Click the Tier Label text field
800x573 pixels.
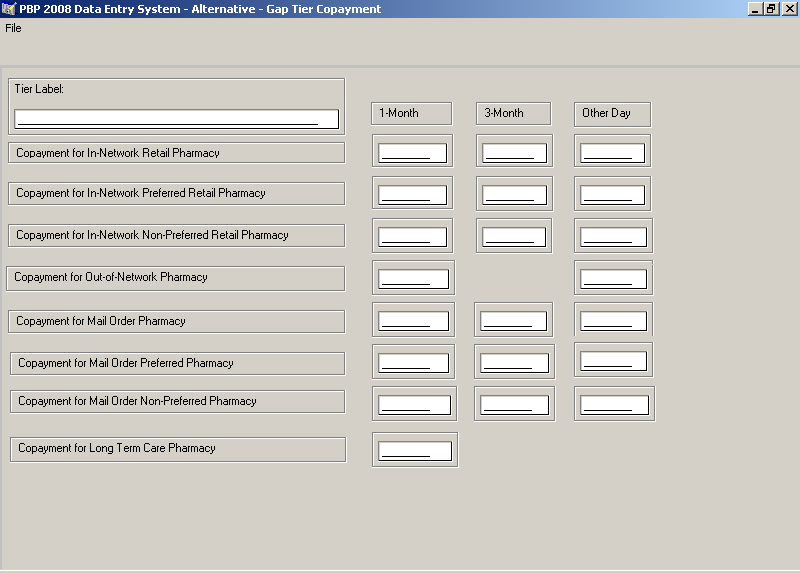point(176,119)
